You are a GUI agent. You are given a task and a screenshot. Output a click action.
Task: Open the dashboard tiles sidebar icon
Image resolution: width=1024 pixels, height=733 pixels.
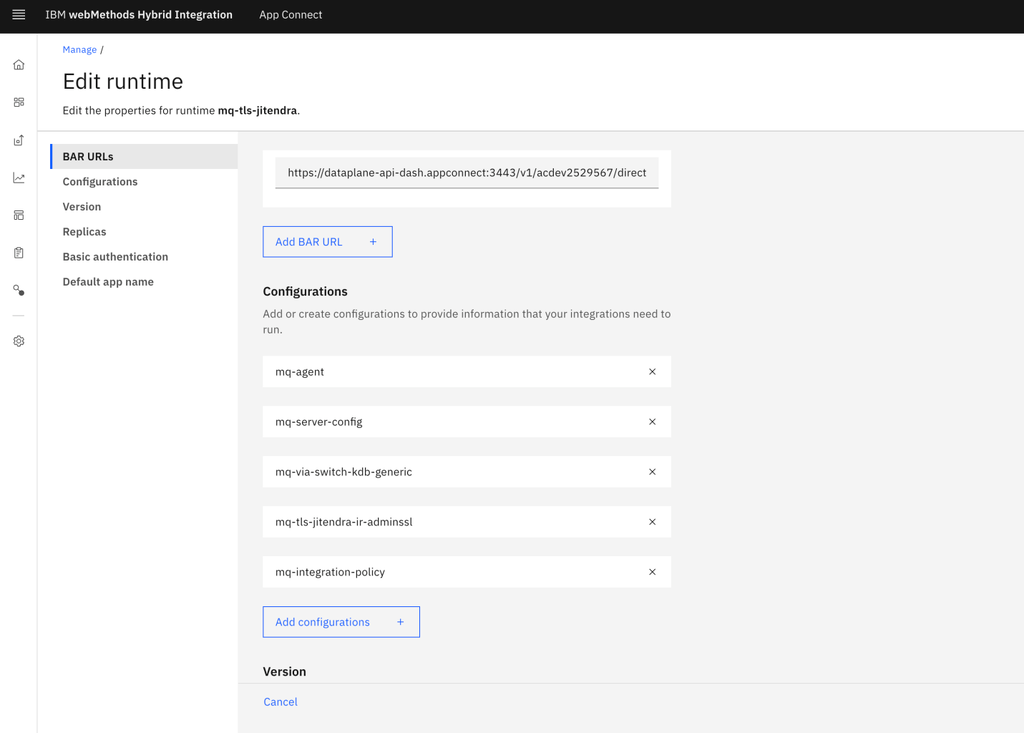(x=18, y=103)
